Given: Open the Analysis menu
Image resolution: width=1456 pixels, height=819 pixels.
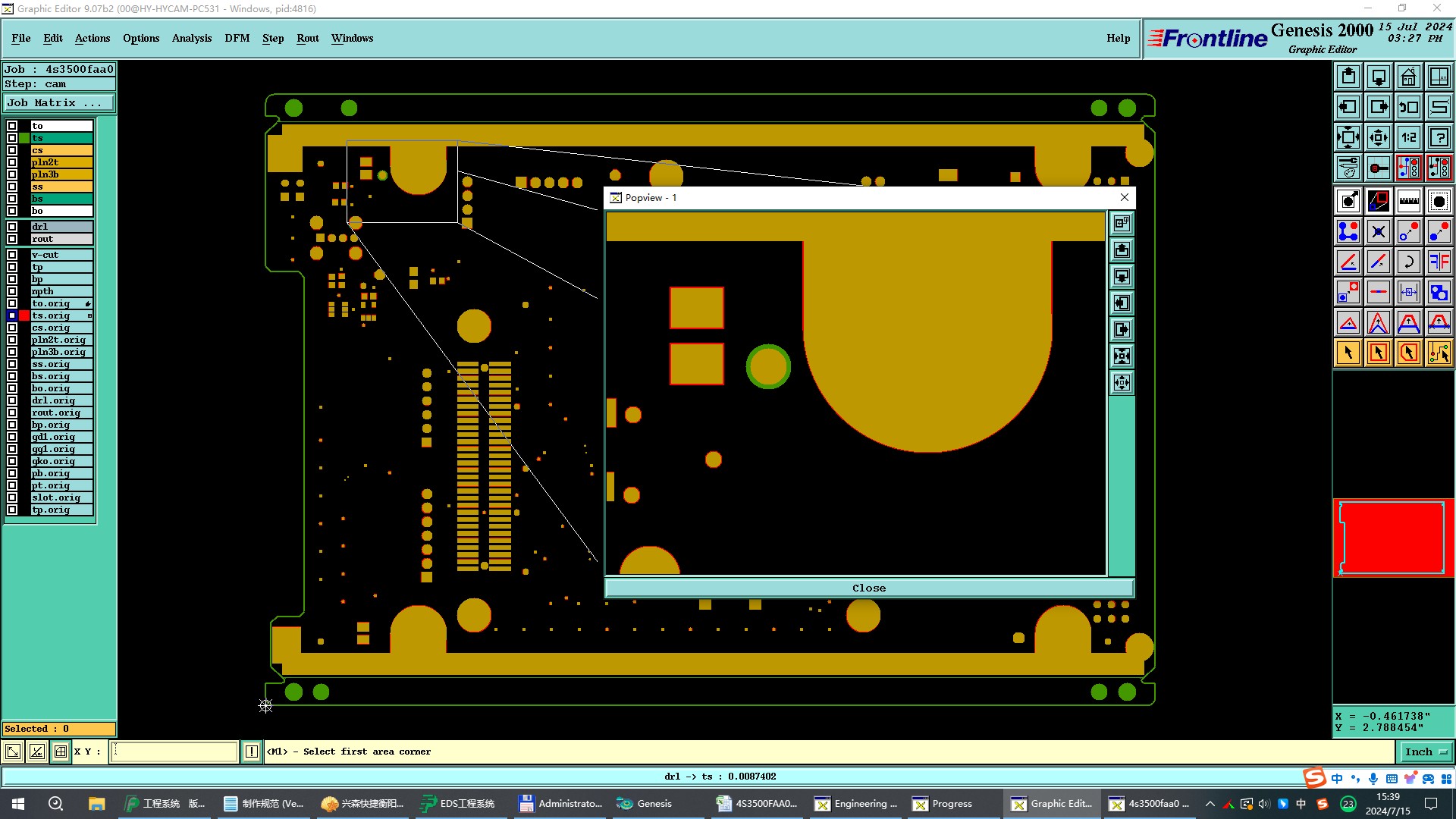Looking at the screenshot, I should 191,38.
